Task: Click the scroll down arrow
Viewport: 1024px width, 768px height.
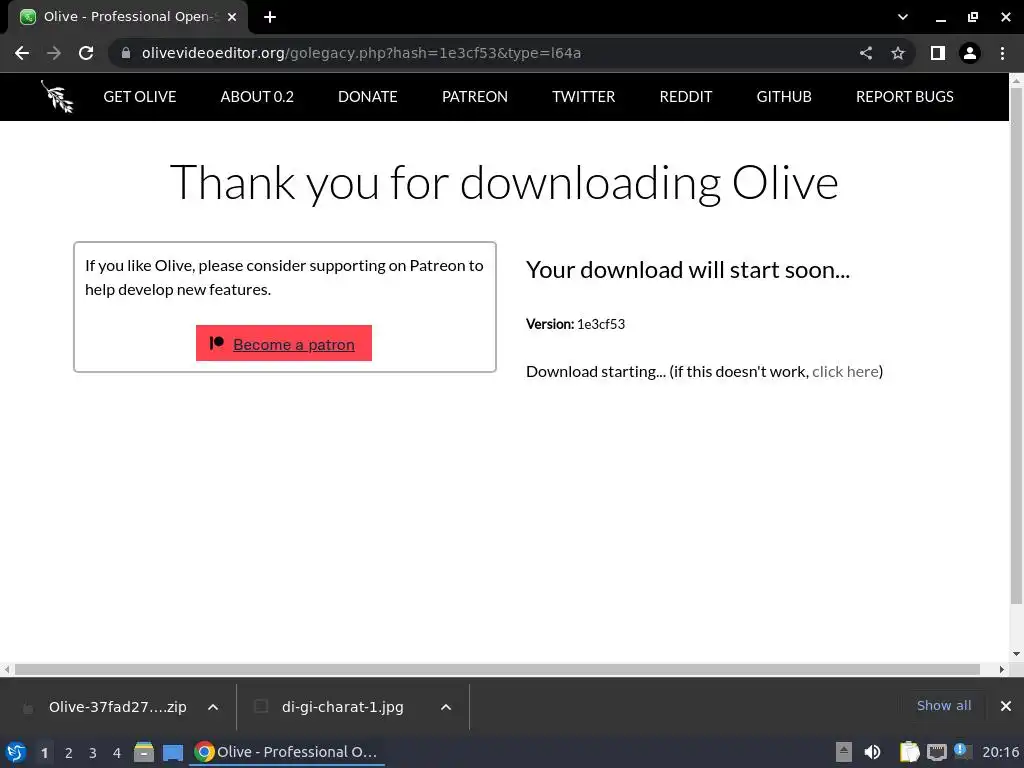Action: (1016, 654)
